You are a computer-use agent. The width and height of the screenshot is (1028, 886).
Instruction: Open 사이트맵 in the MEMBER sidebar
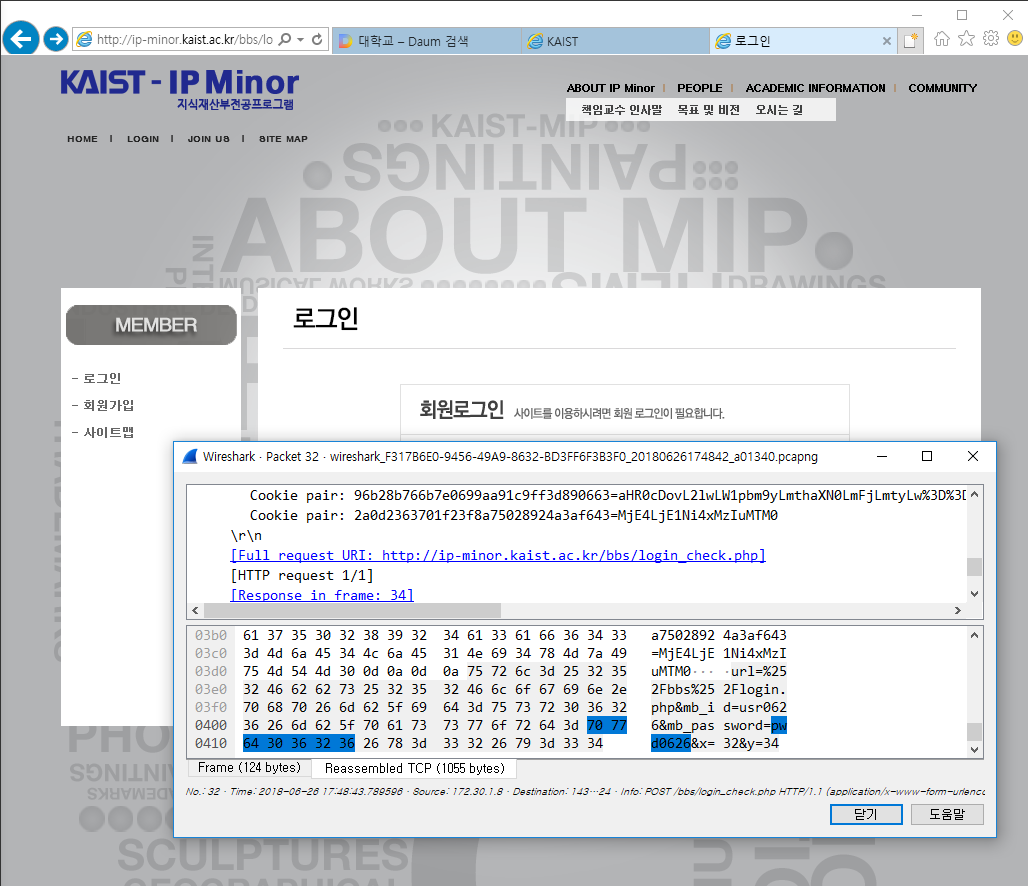[x=109, y=432]
